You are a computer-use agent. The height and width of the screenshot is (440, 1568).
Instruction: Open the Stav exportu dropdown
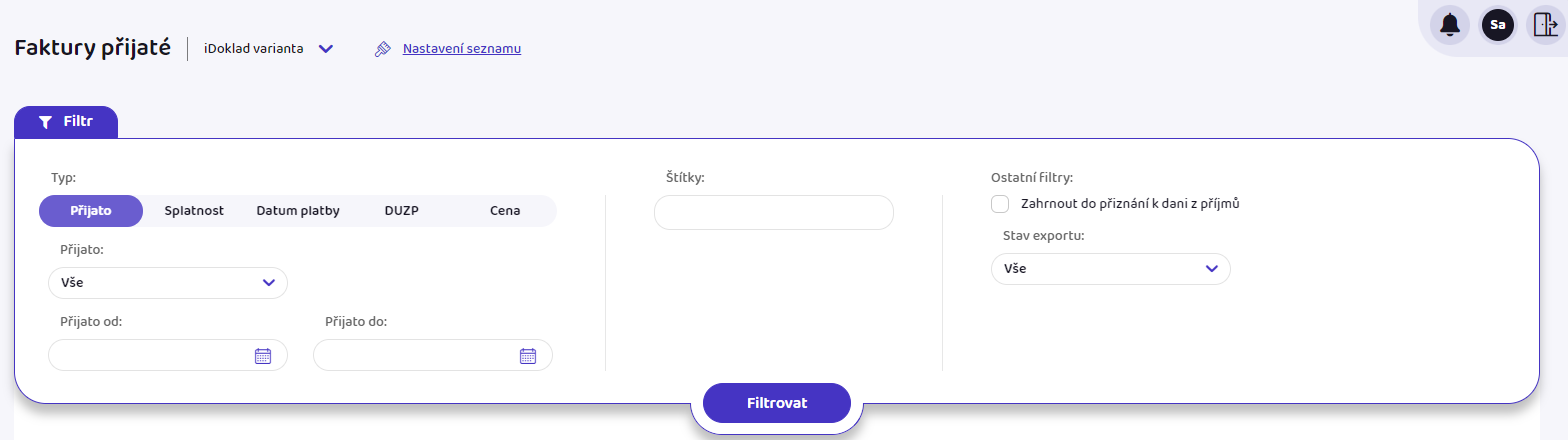click(x=1111, y=269)
